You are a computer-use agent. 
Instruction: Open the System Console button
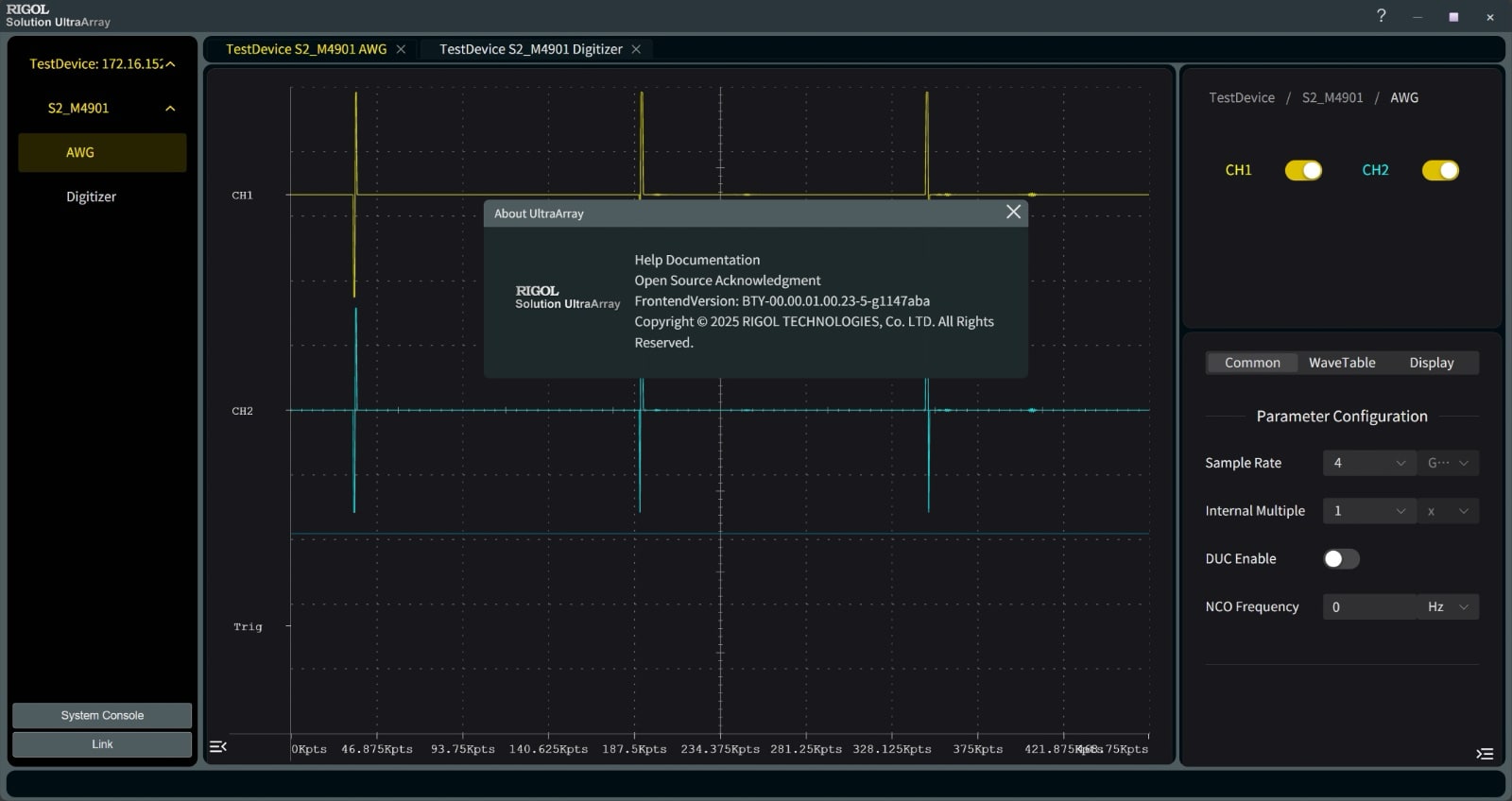click(x=102, y=715)
